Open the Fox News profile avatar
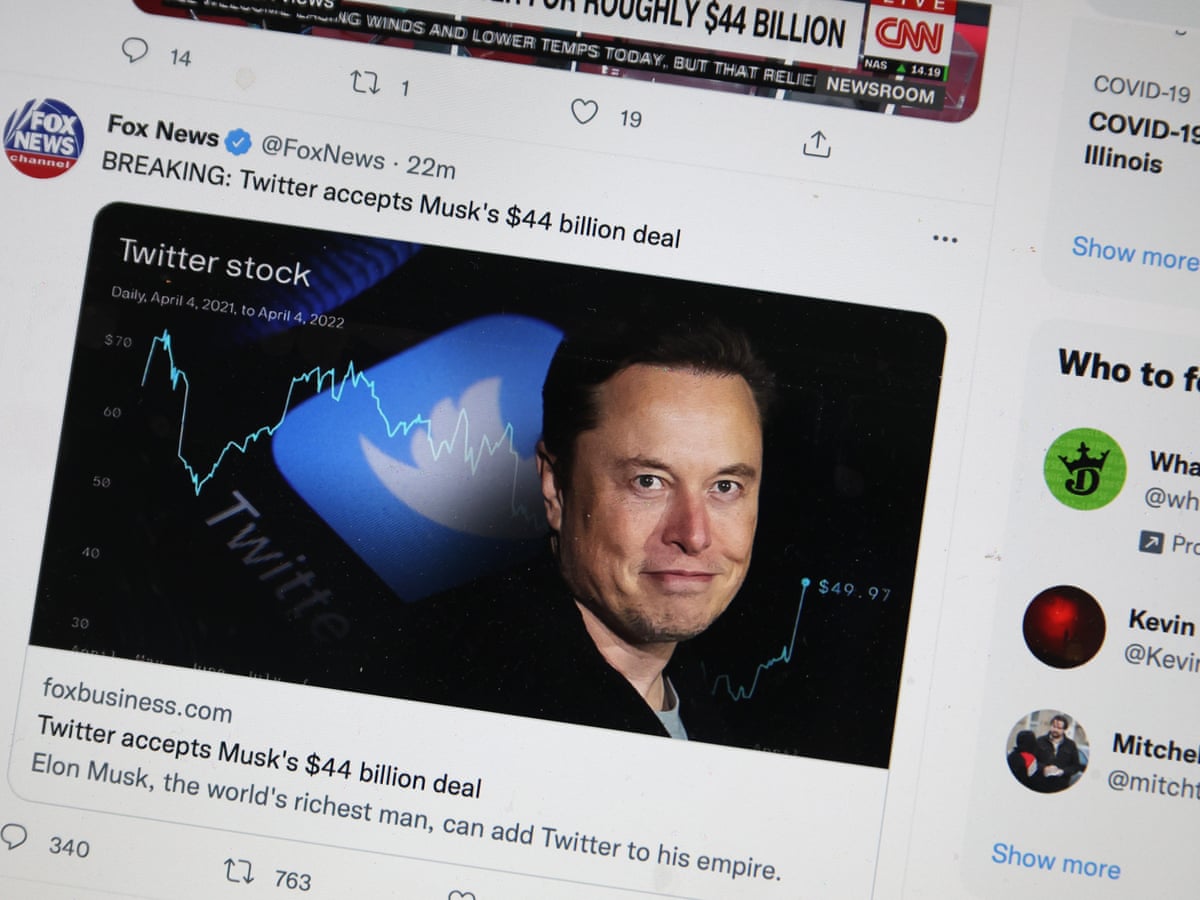 tap(43, 138)
